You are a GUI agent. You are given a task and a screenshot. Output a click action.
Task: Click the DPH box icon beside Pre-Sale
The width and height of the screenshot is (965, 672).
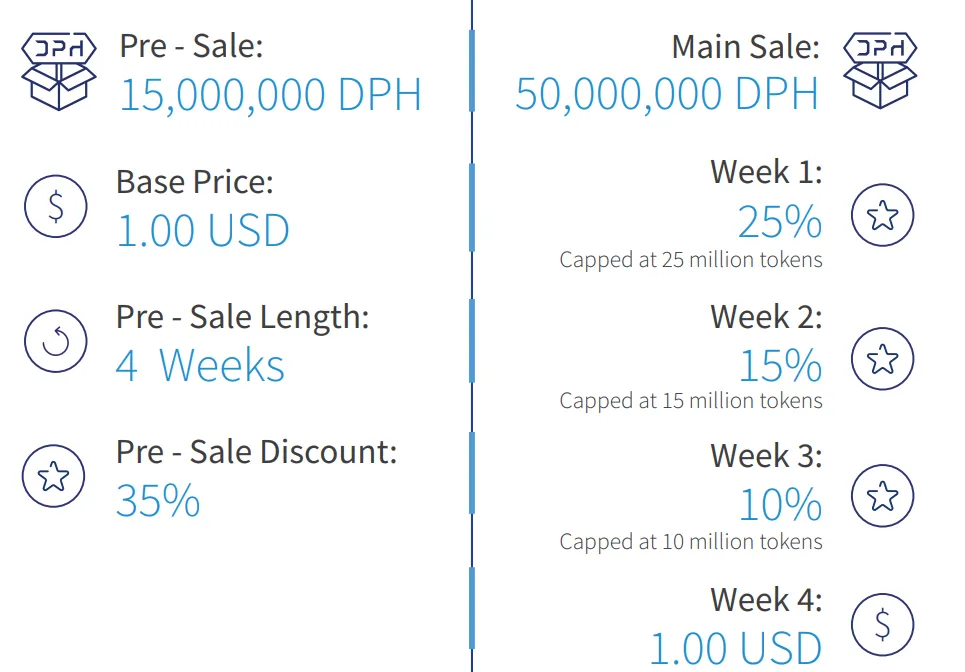(58, 71)
